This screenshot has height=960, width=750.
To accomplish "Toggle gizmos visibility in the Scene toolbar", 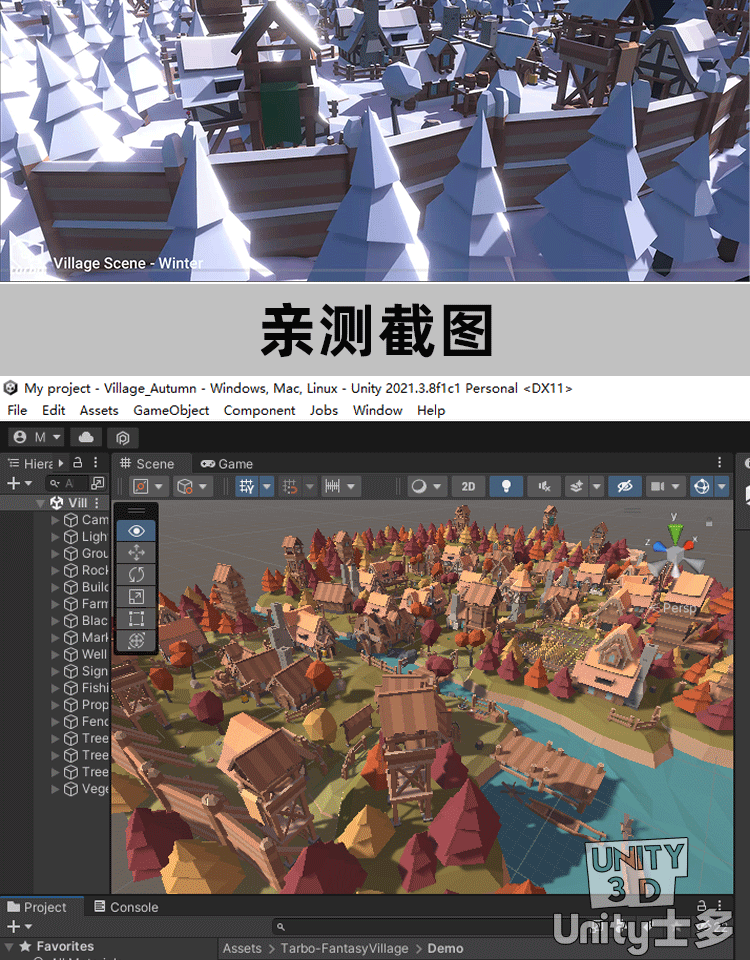I will click(702, 486).
